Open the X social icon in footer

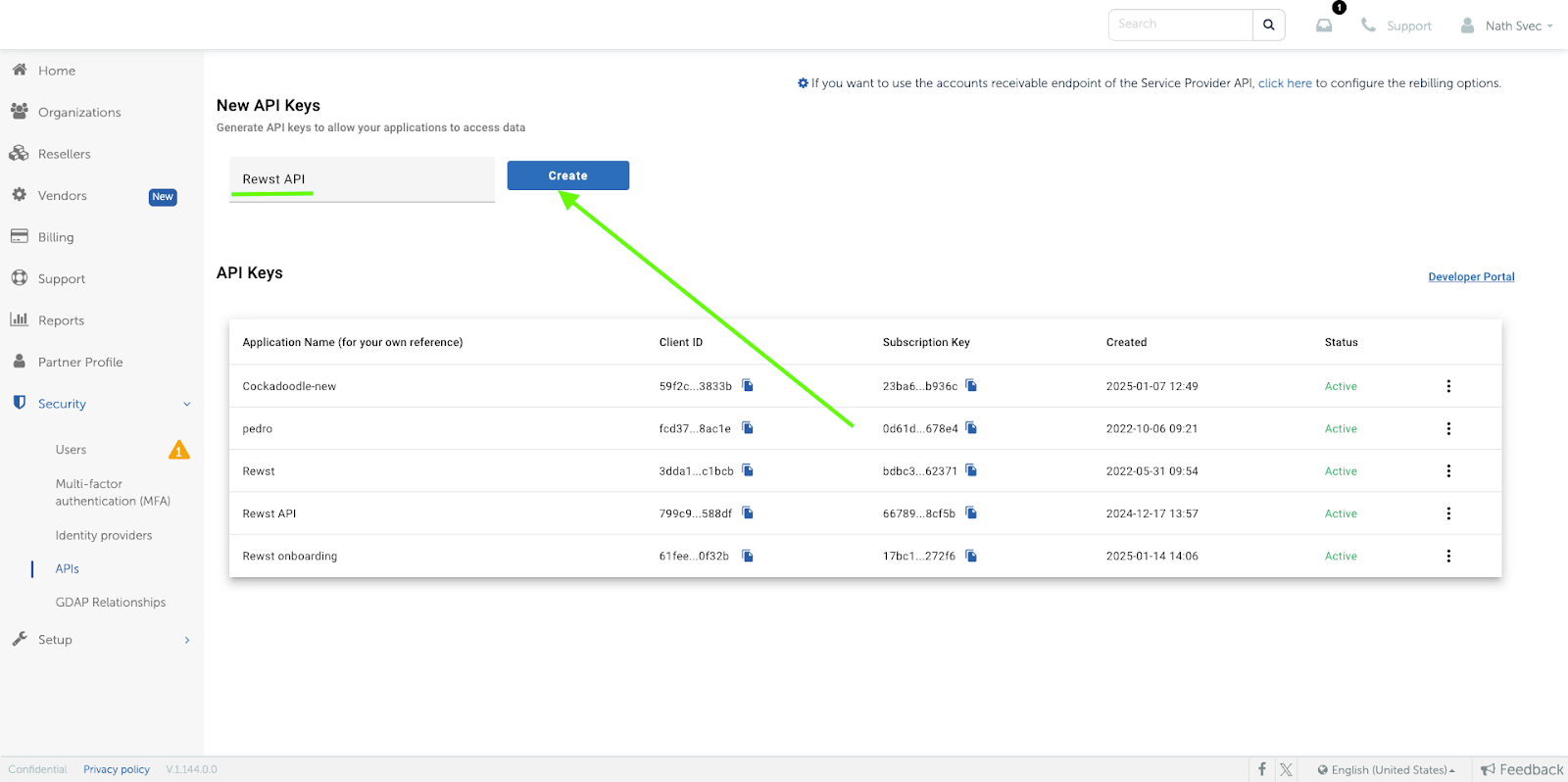pyautogui.click(x=1287, y=769)
